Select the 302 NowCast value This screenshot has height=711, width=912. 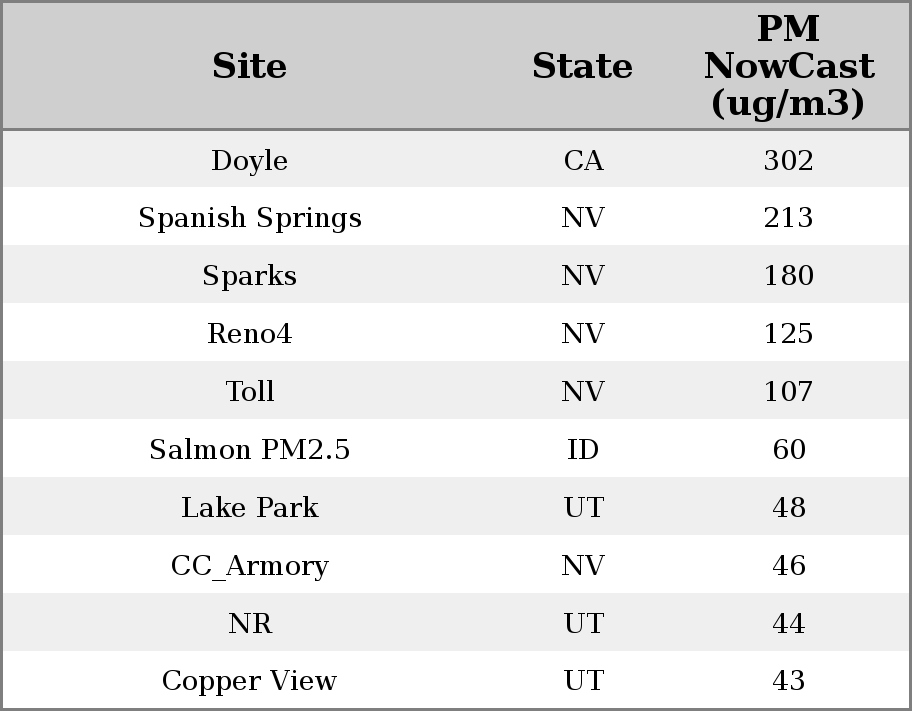tap(788, 161)
